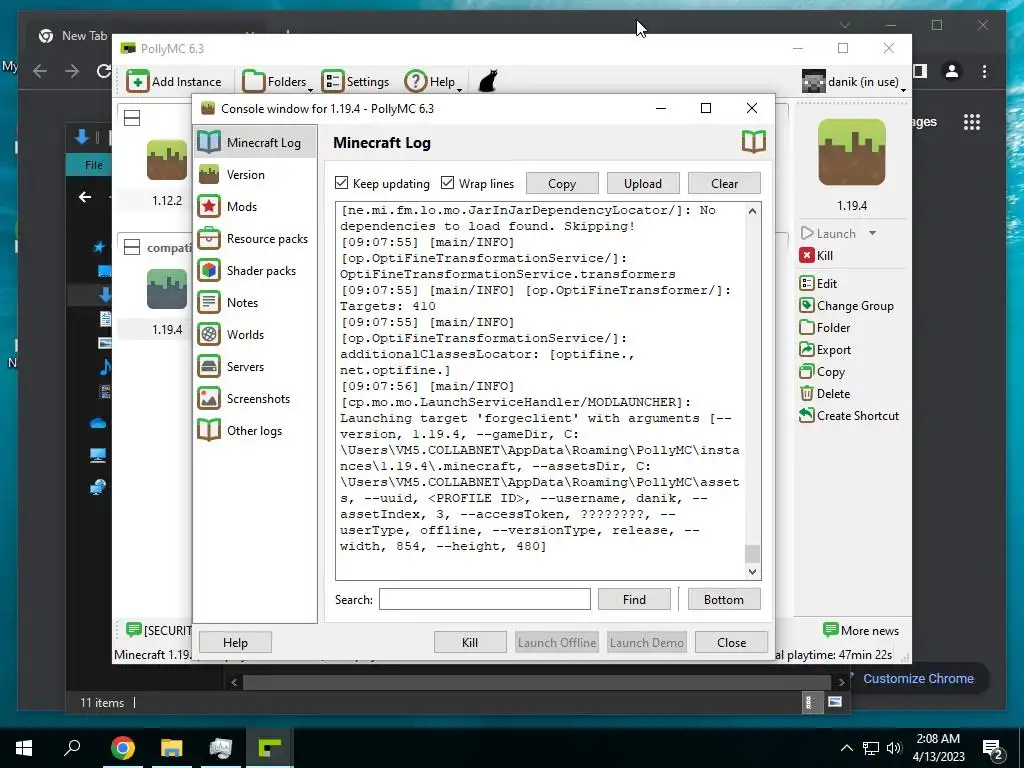Open the Version page in console sidebar

click(x=255, y=174)
